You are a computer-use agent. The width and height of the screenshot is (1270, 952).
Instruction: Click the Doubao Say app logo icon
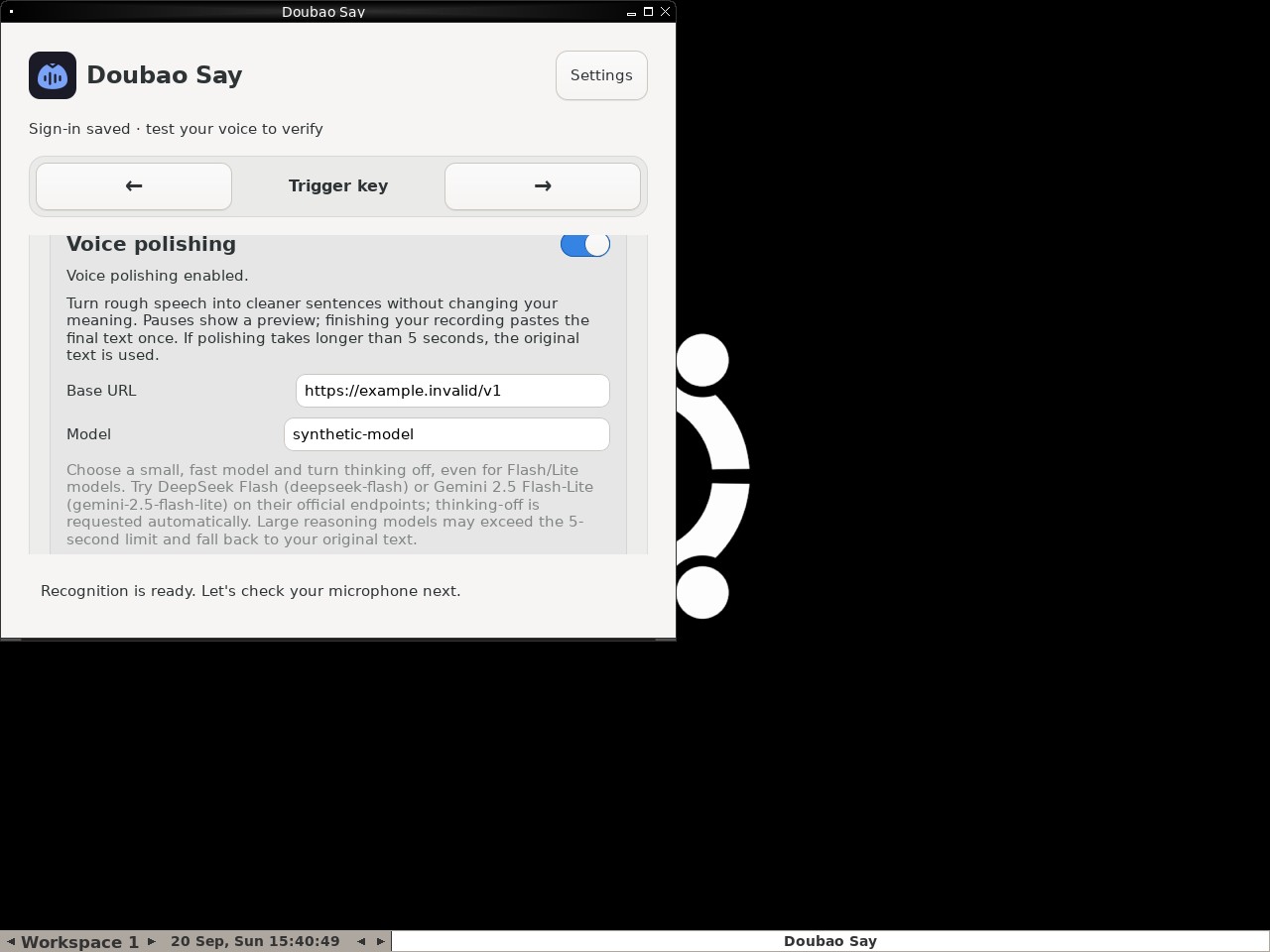point(53,75)
